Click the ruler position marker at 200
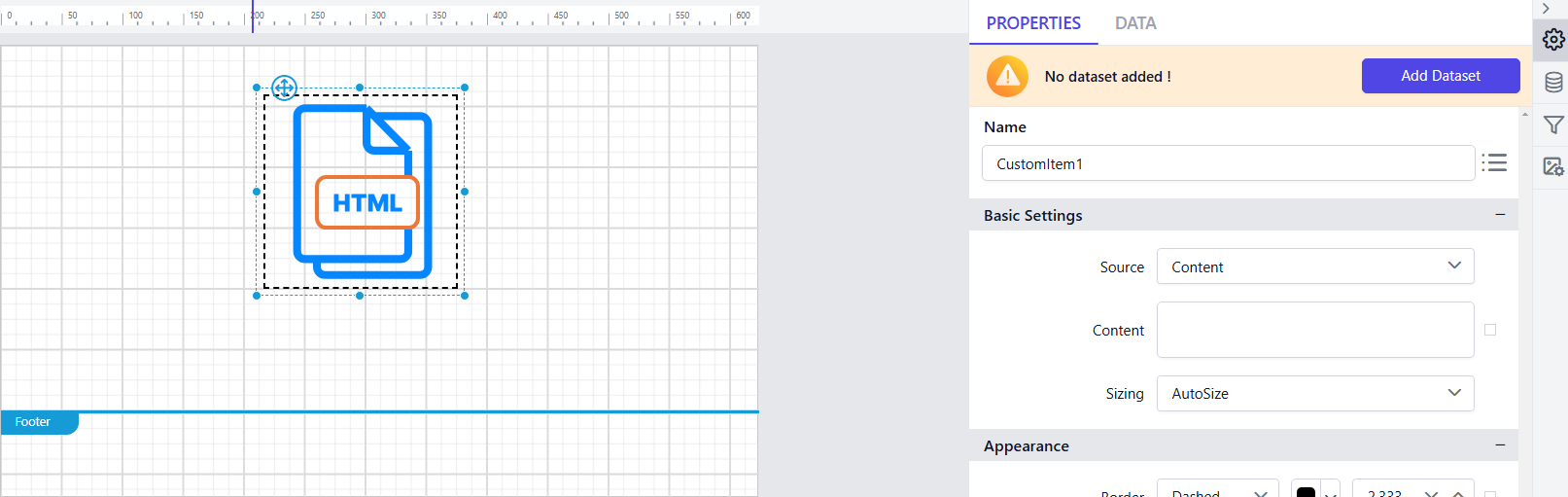 click(253, 16)
